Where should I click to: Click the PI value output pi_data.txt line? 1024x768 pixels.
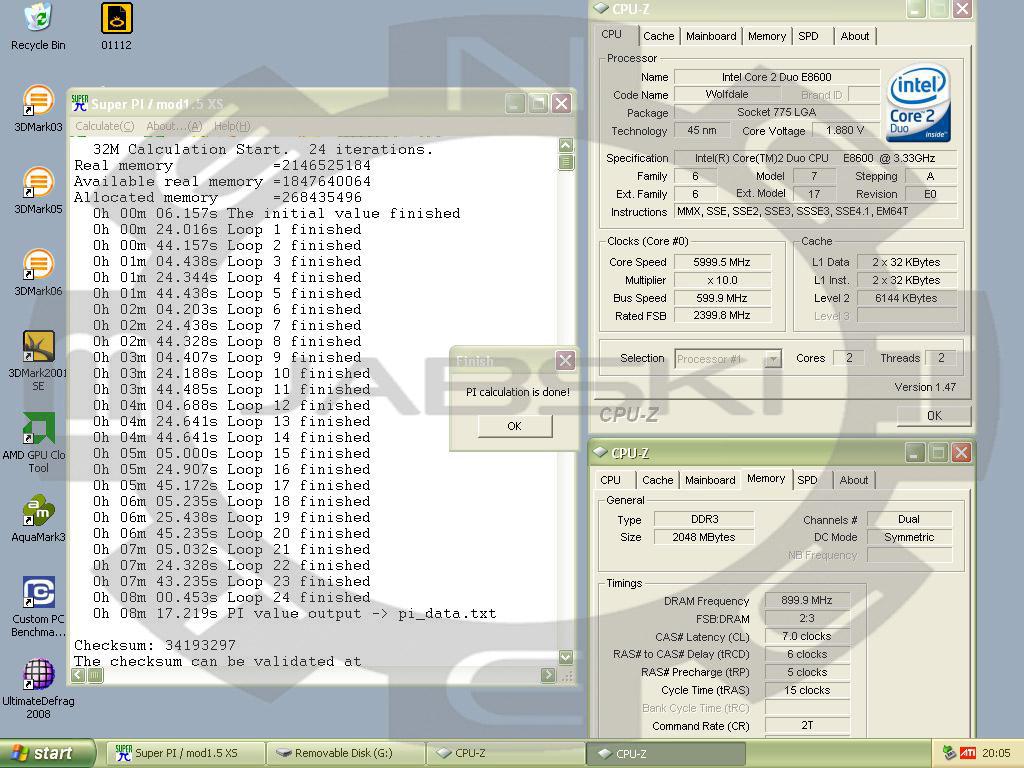click(294, 613)
